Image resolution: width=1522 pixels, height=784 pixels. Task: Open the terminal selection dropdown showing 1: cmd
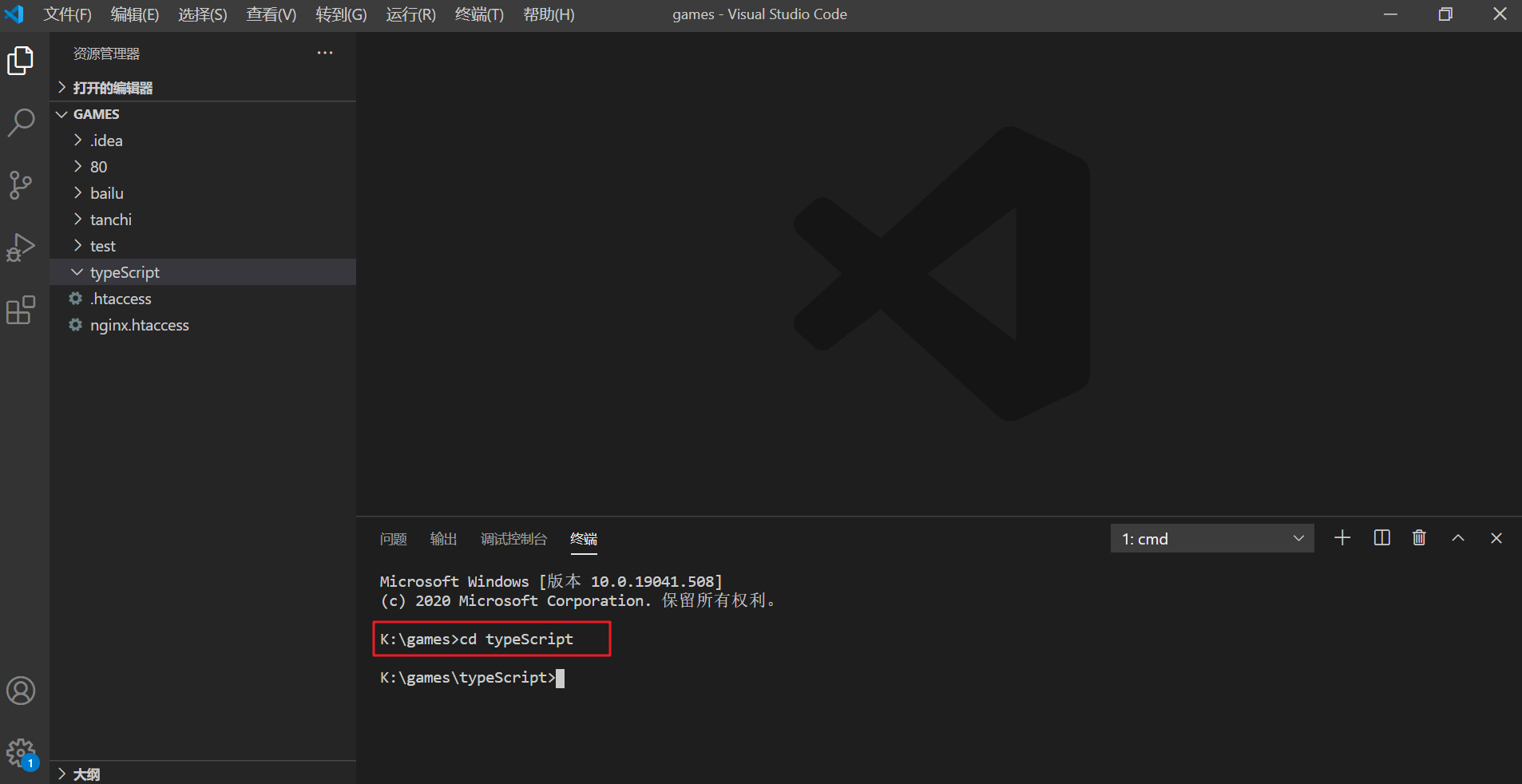[1211, 538]
